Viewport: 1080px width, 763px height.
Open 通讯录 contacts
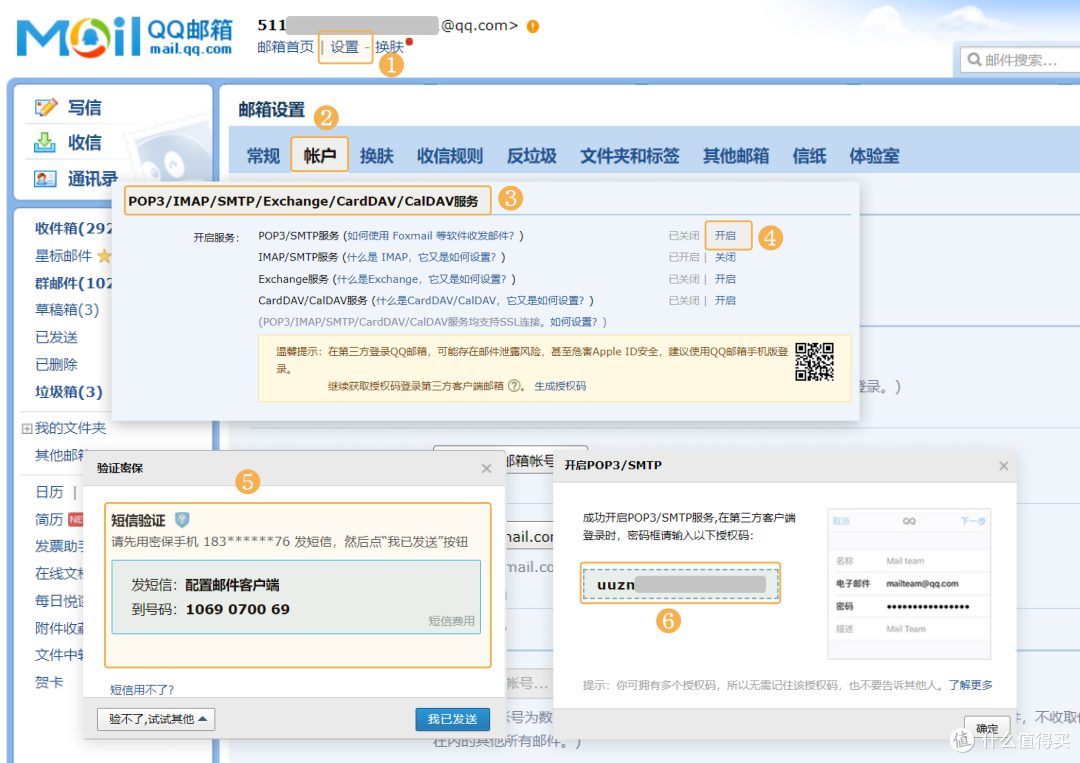[x=92, y=179]
